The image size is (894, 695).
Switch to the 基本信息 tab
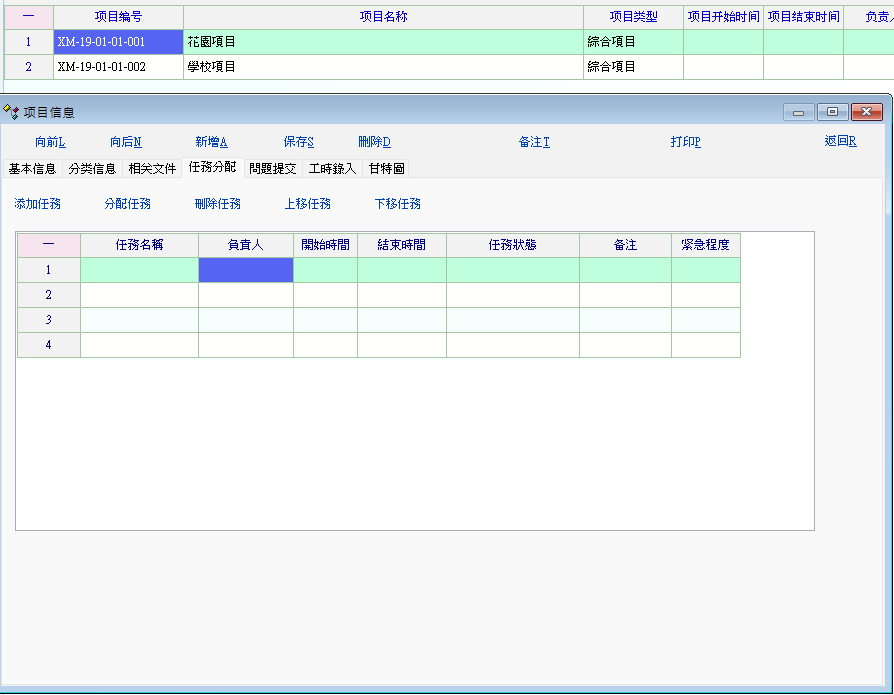click(x=32, y=169)
